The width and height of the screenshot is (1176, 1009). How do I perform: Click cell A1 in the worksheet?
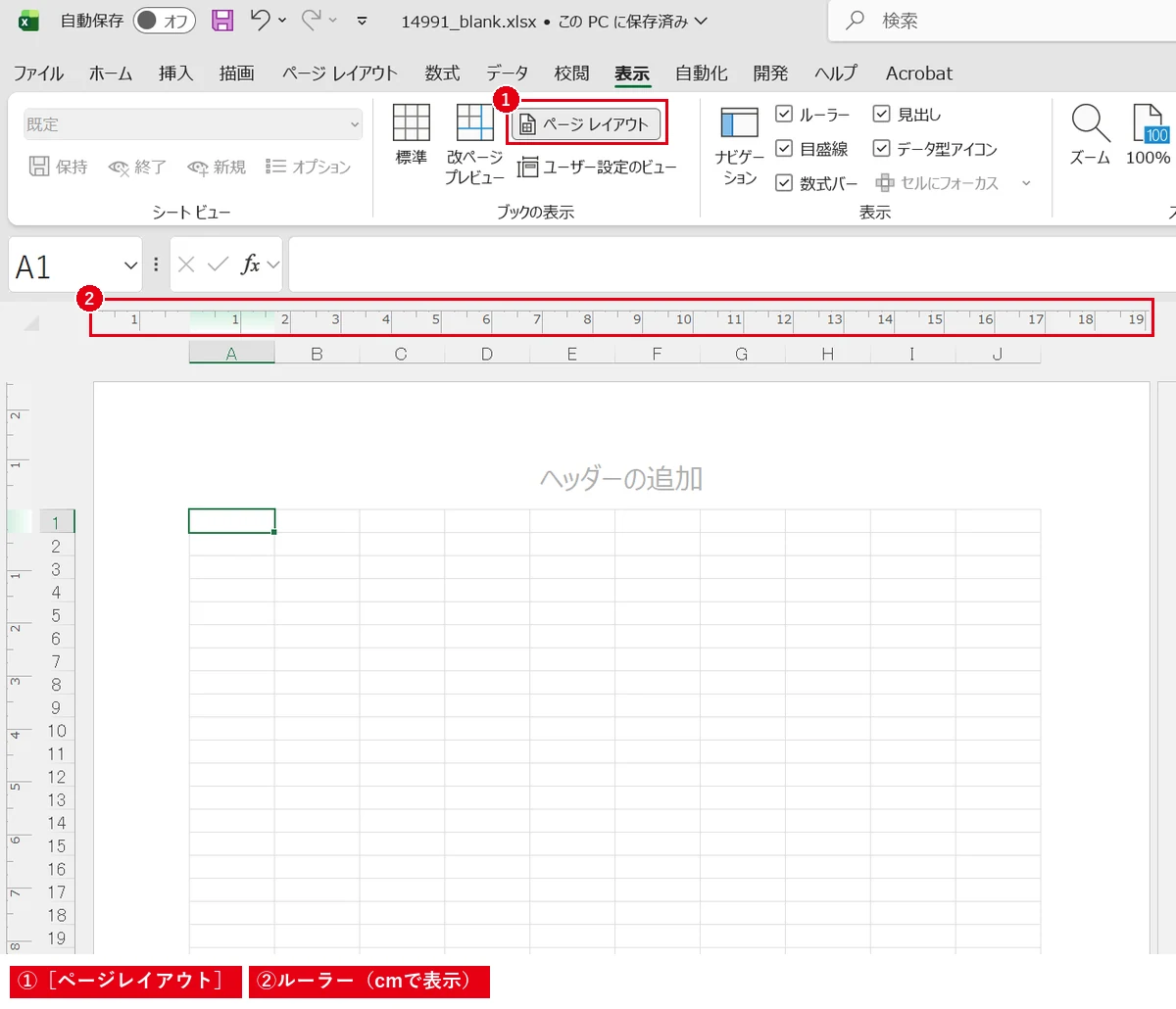click(231, 521)
